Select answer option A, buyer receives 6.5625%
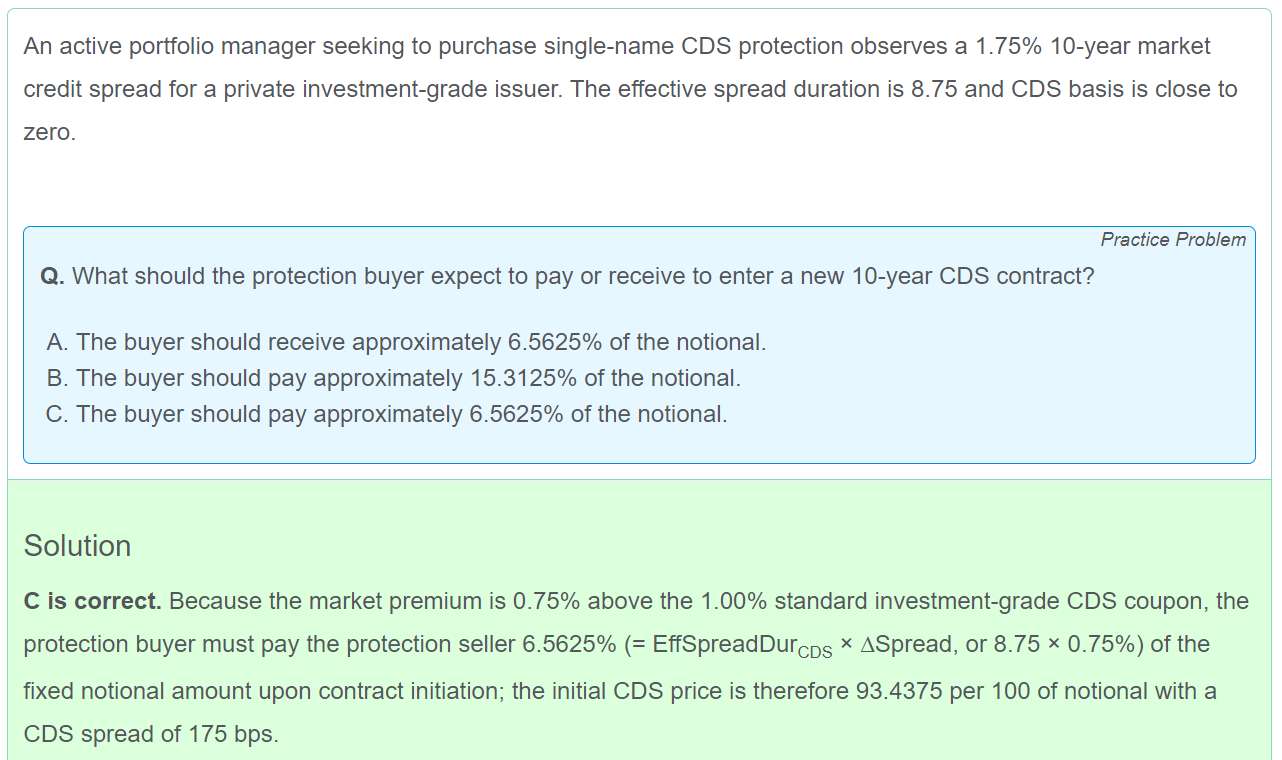 coord(406,342)
